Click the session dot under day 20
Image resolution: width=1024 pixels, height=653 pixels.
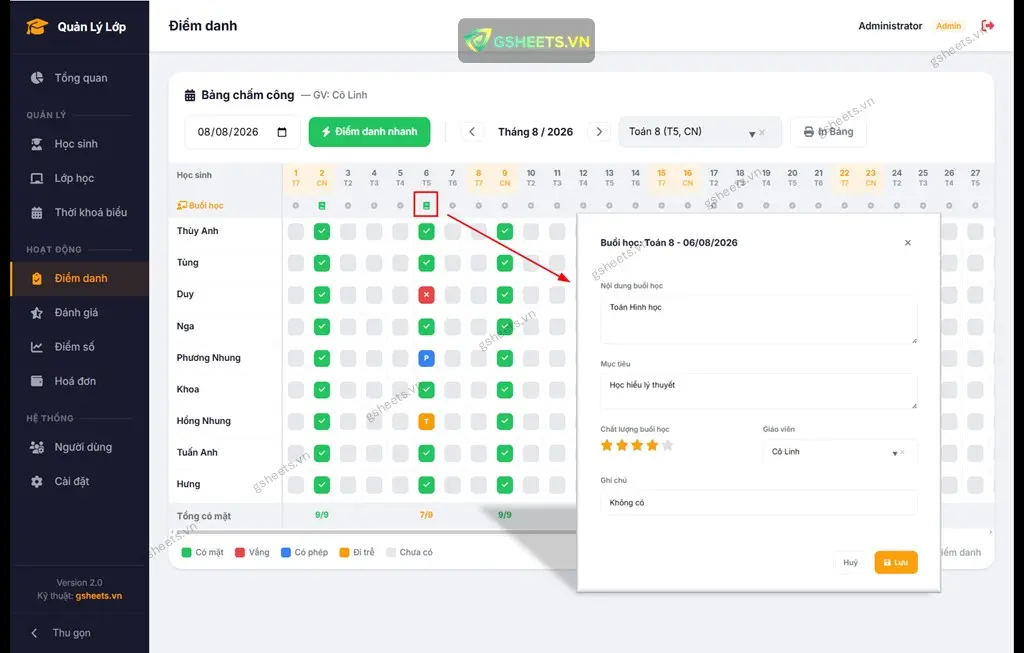coord(792,206)
